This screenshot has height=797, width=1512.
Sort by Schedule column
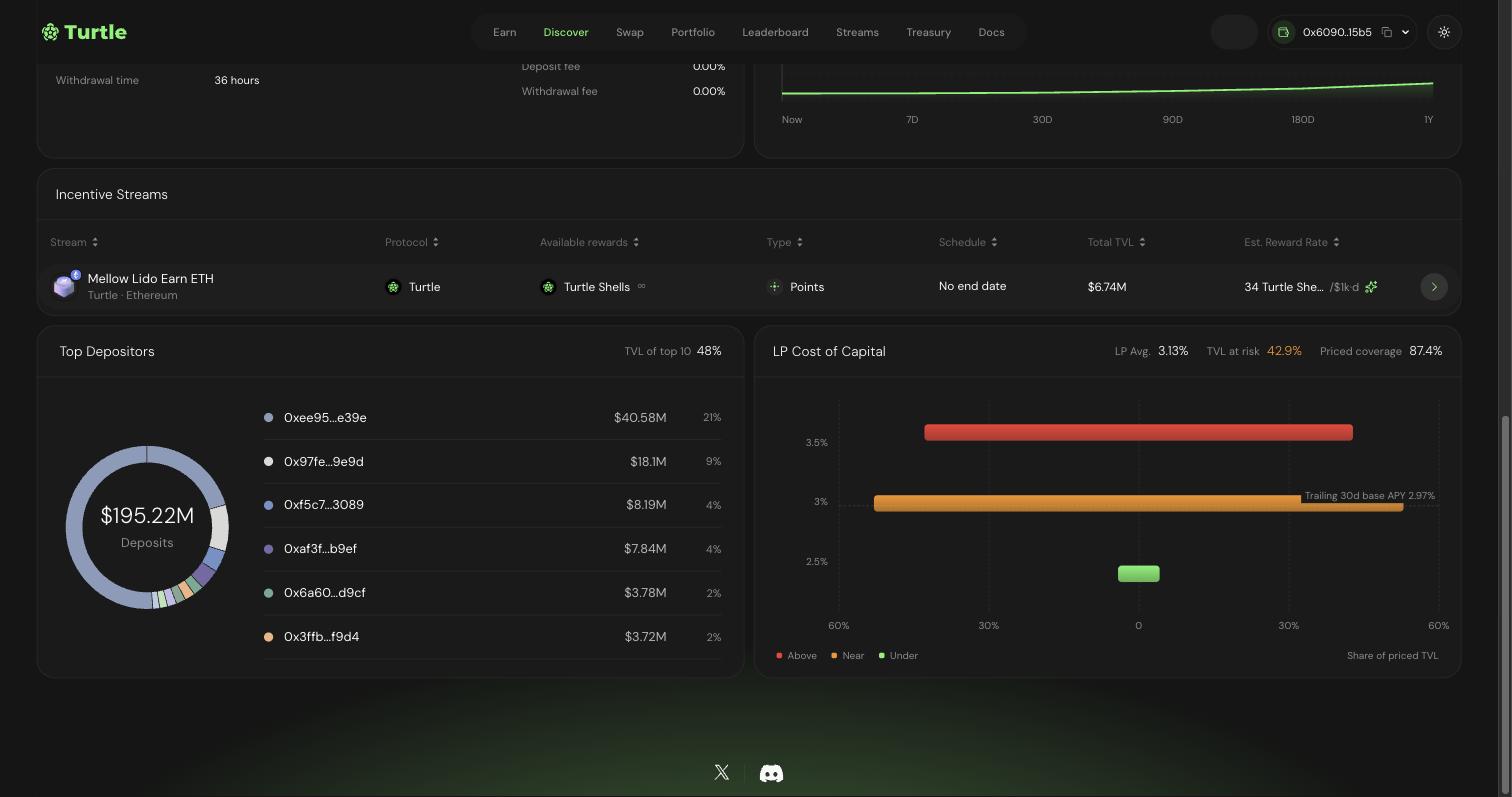pyautogui.click(x=968, y=242)
